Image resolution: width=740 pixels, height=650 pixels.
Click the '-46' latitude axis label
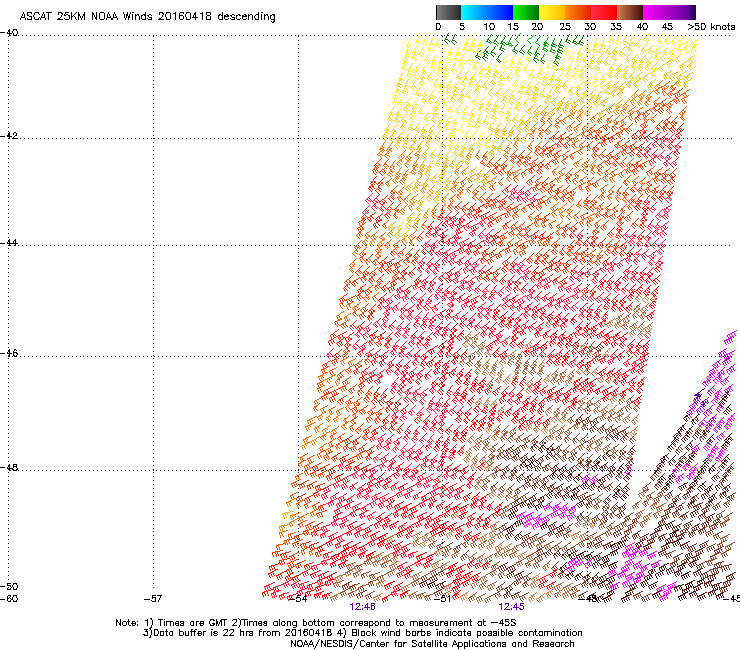point(9,354)
